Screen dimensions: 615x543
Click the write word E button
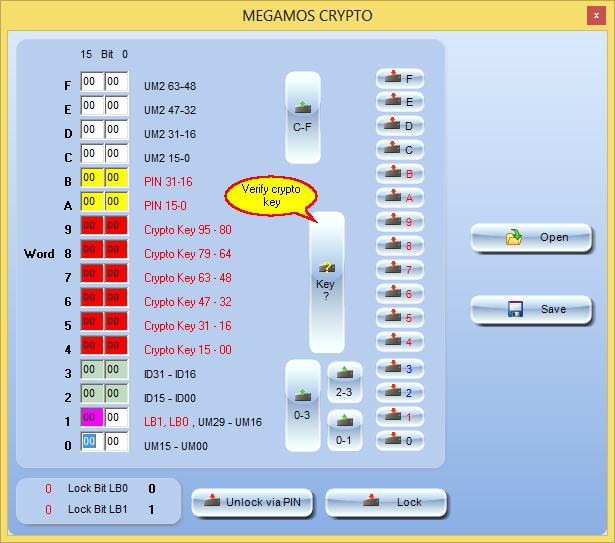(400, 102)
